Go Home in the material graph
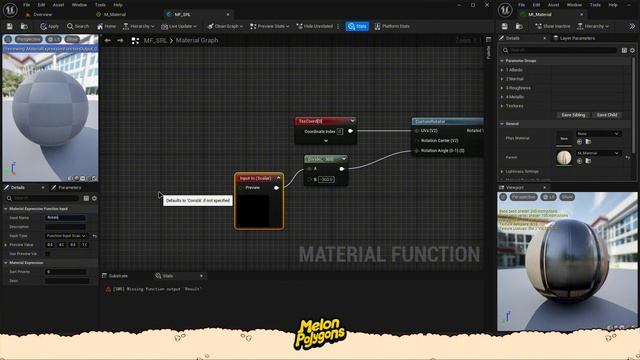This screenshot has height=360, width=640. pyautogui.click(x=107, y=26)
